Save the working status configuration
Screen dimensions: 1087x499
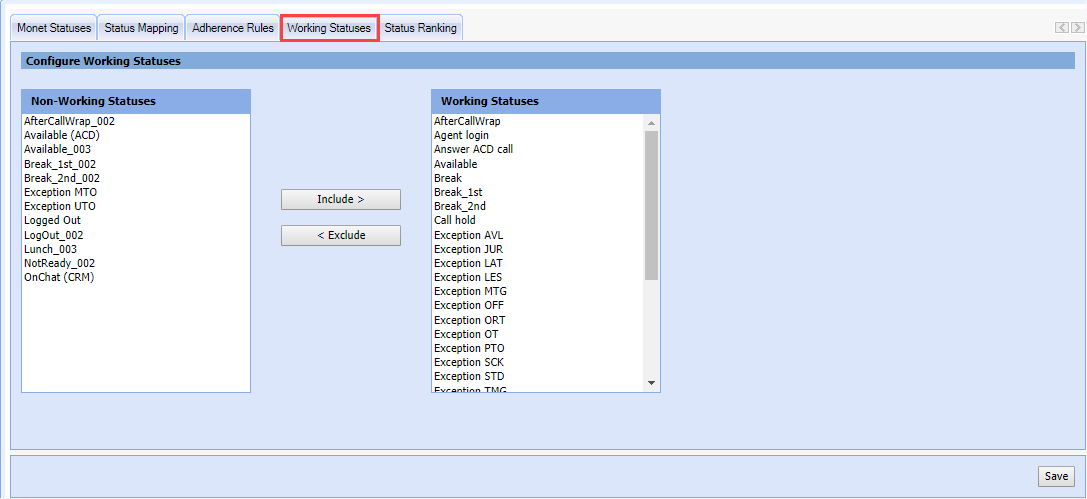[1056, 477]
